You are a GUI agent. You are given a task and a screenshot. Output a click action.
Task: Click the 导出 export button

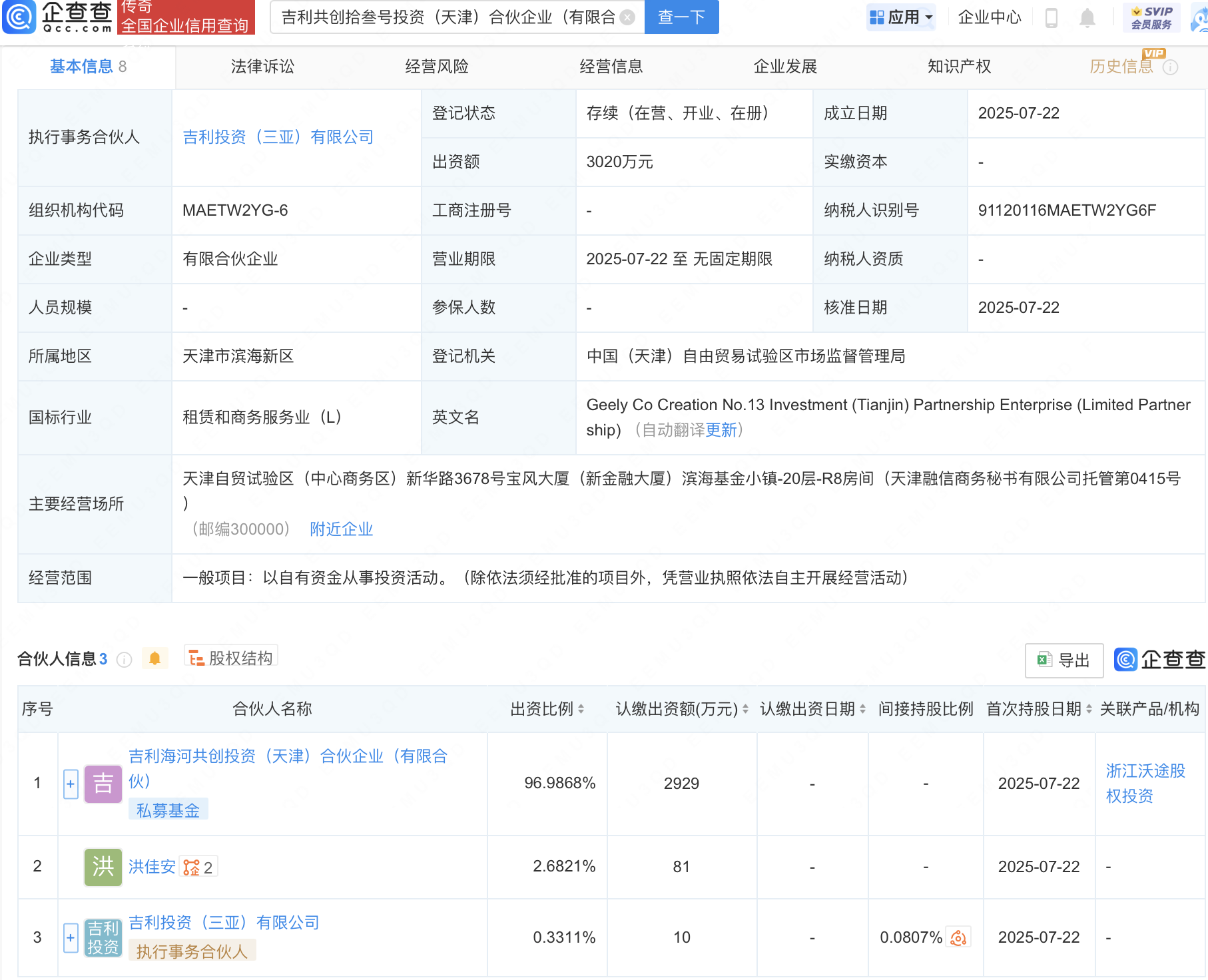click(x=1064, y=660)
